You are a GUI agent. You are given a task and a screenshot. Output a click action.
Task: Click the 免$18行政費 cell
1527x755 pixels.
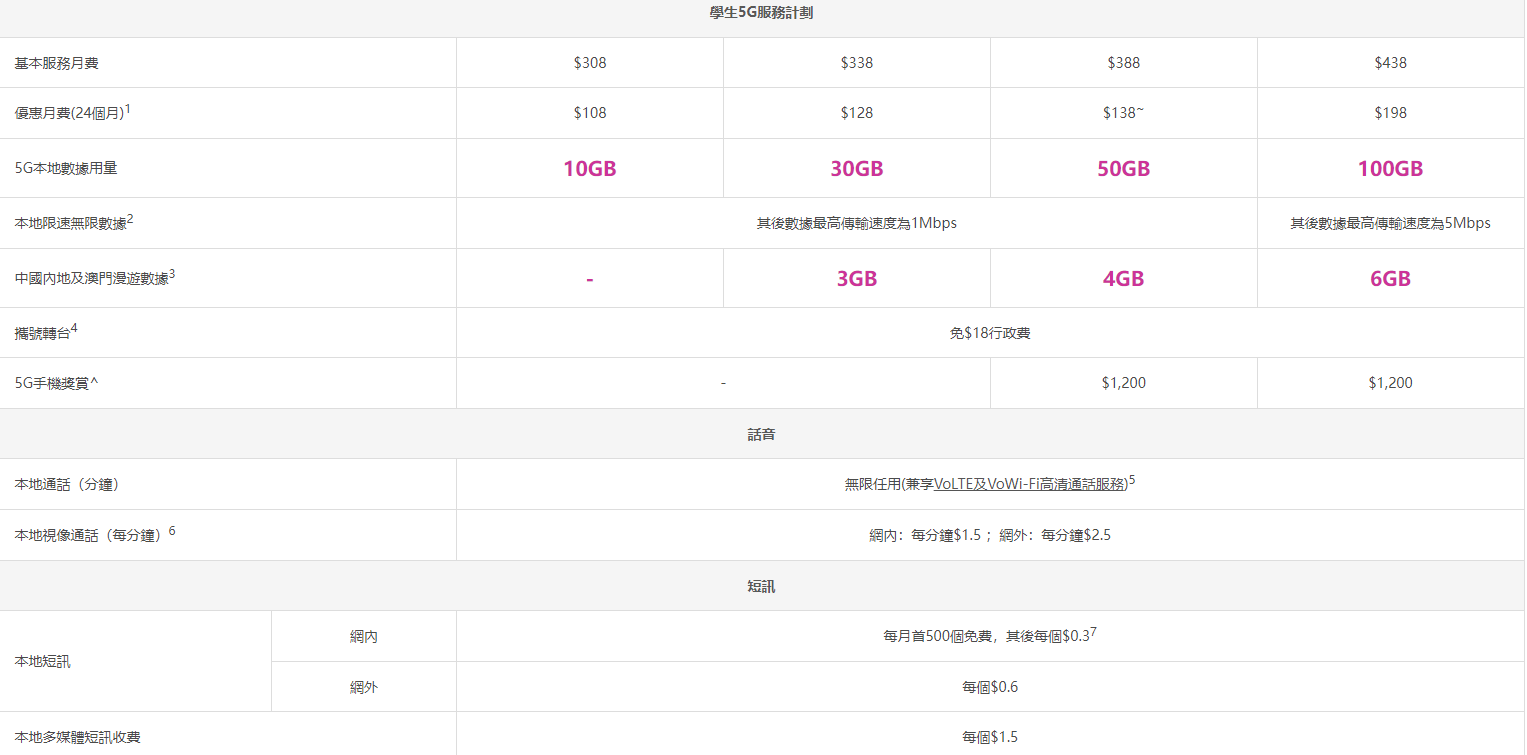990,333
